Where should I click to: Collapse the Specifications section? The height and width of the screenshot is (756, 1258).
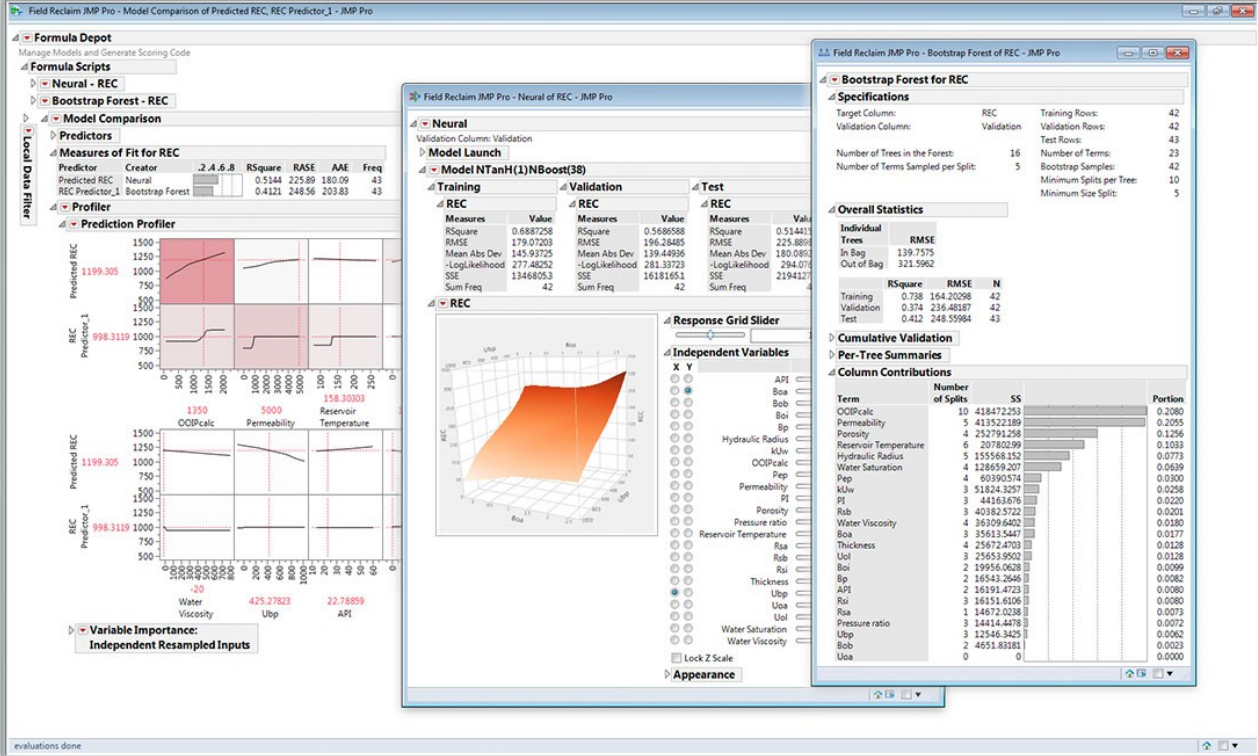pos(831,97)
